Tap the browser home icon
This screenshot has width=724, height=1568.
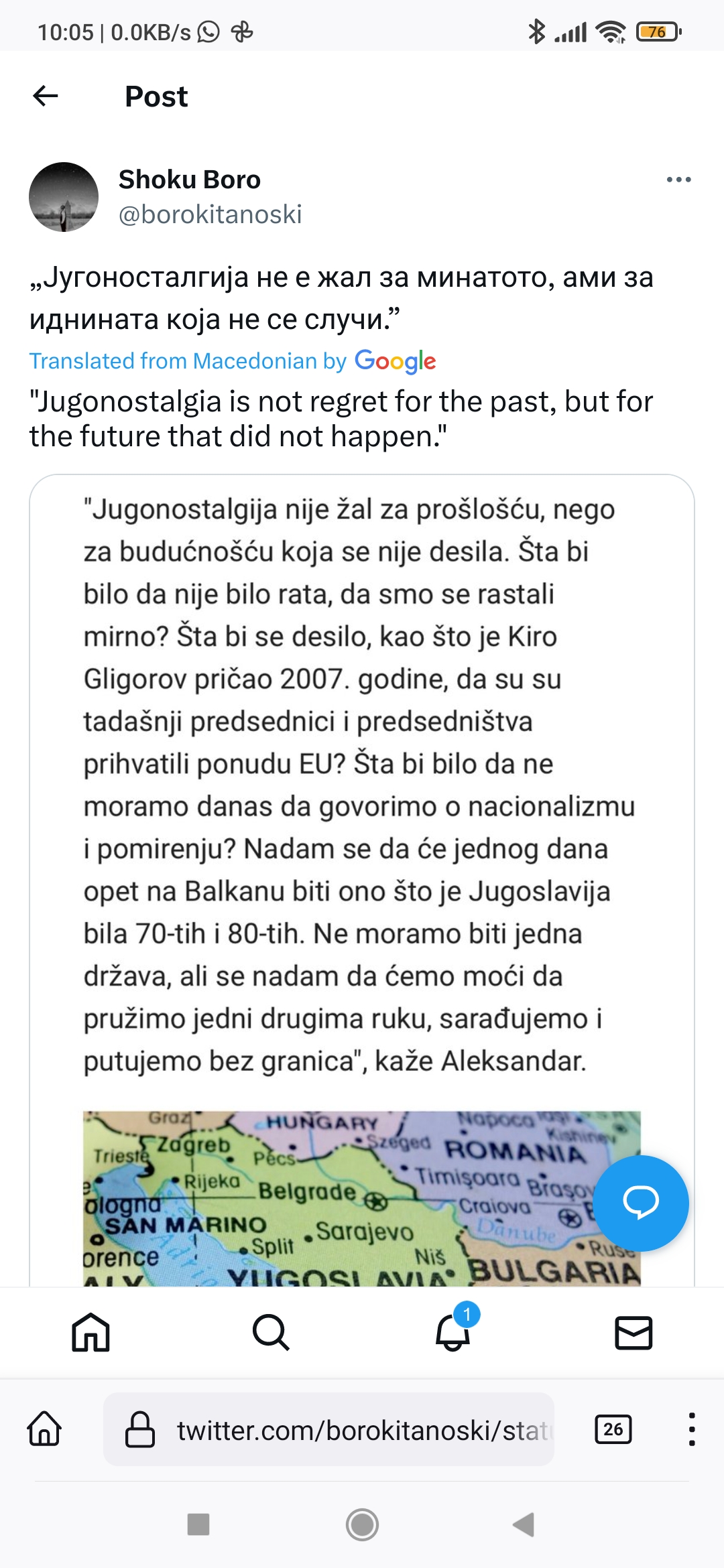[x=45, y=1429]
